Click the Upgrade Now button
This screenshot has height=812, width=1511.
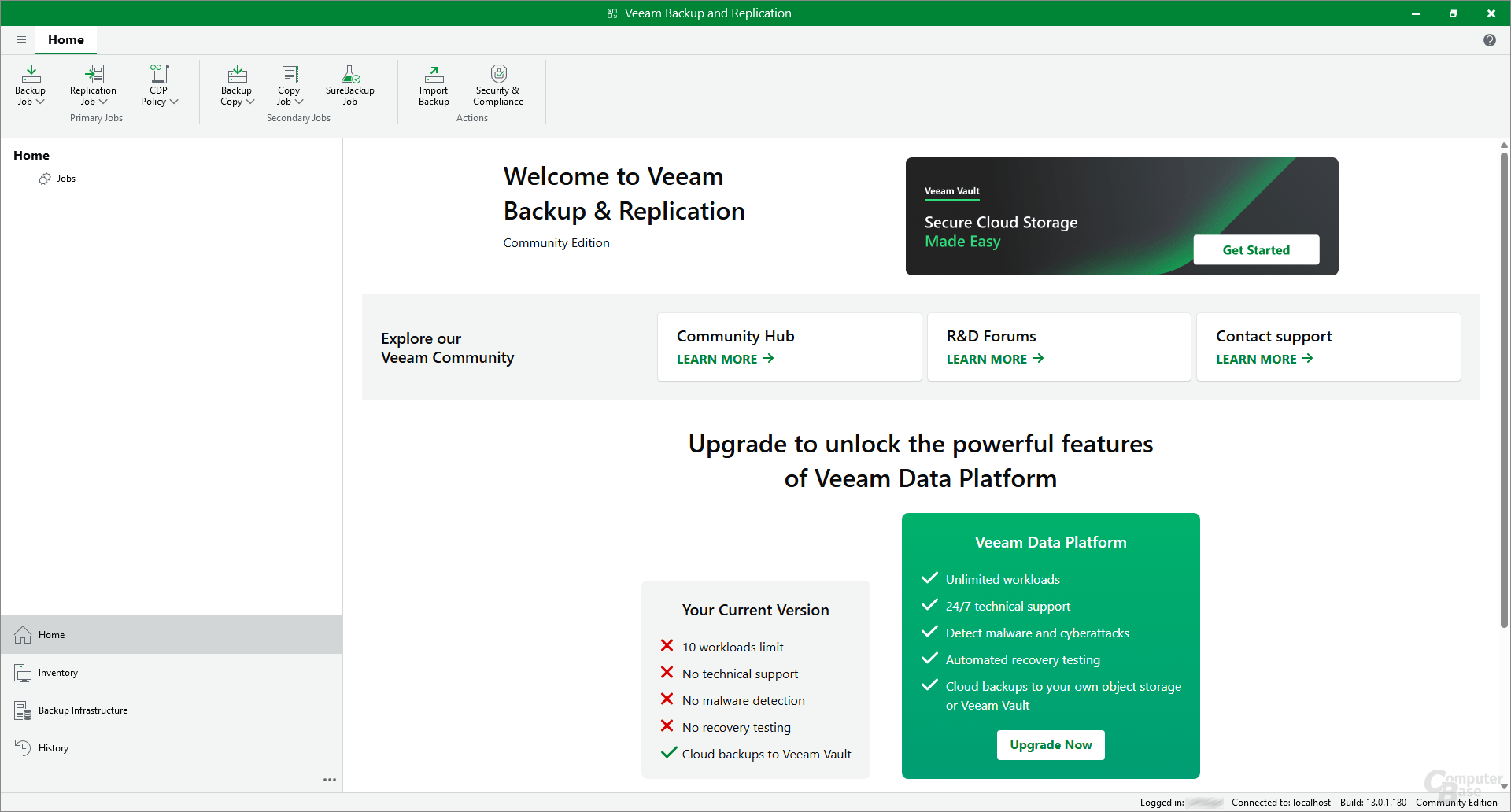pos(1050,745)
